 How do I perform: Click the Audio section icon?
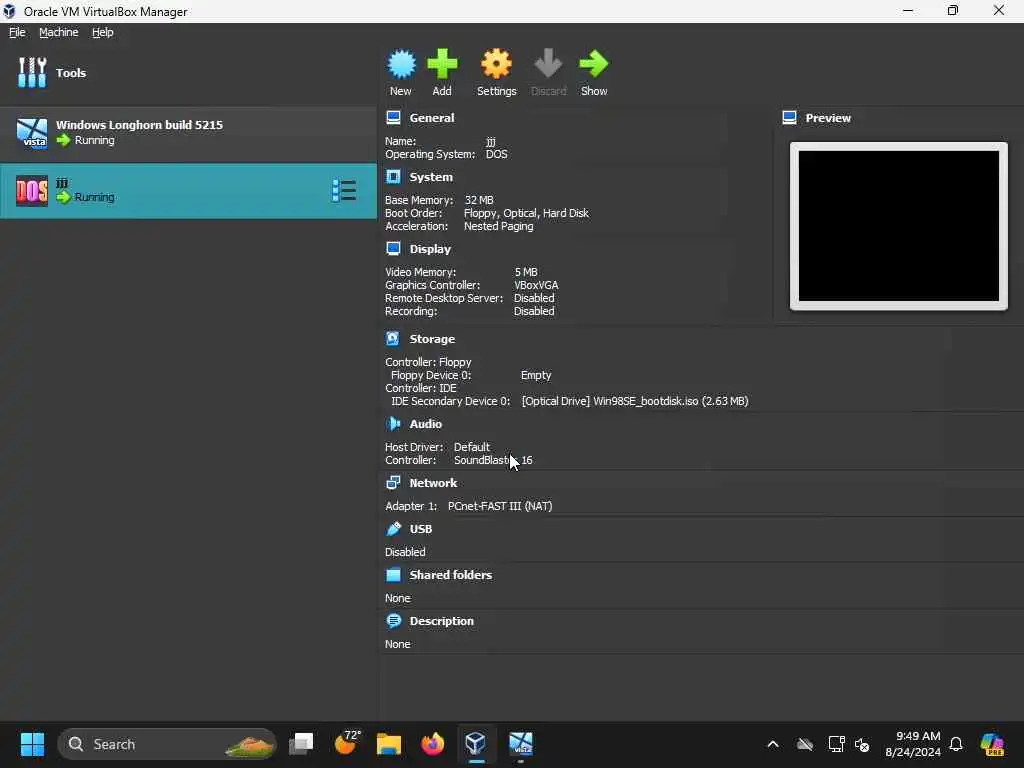pyautogui.click(x=393, y=423)
